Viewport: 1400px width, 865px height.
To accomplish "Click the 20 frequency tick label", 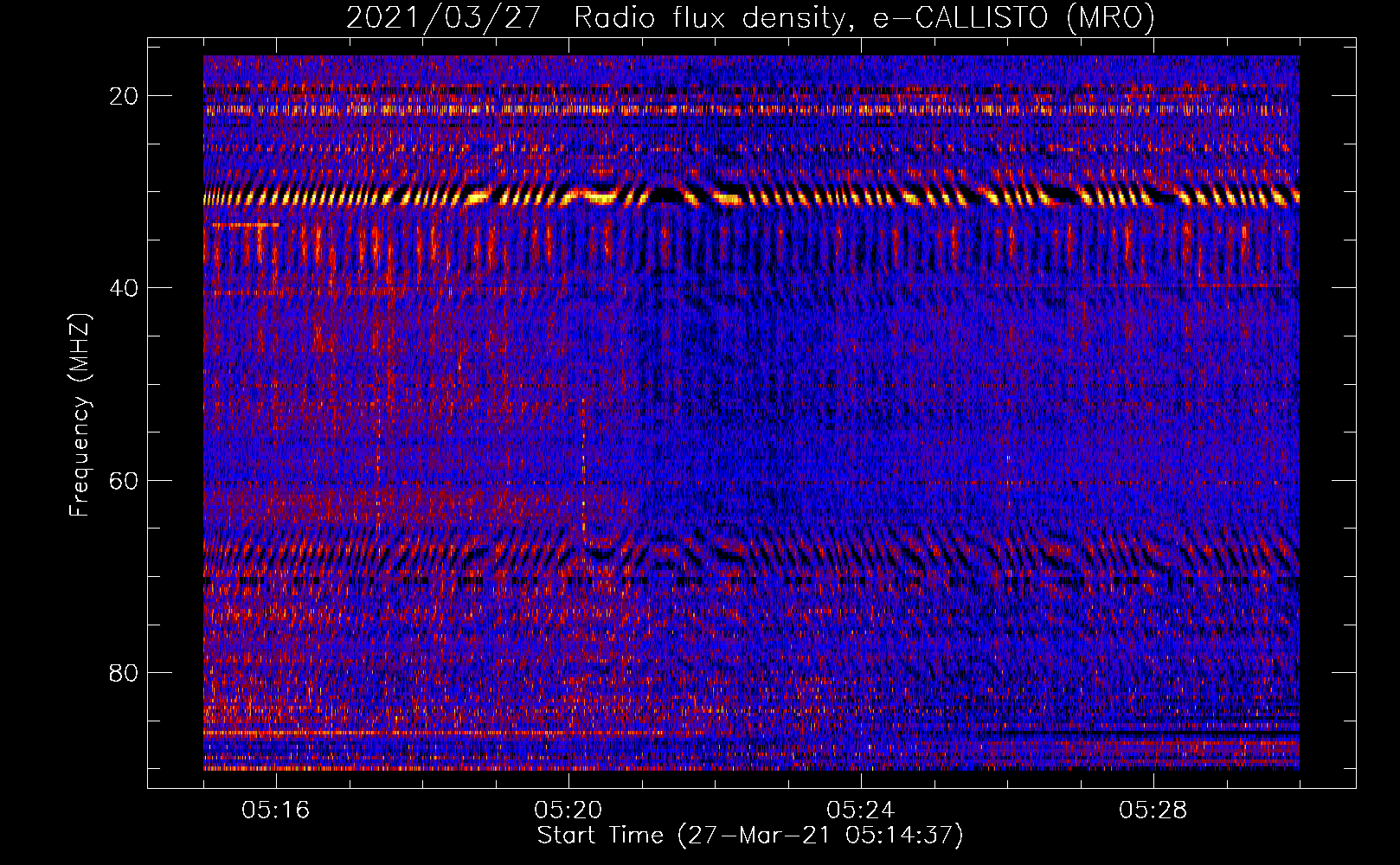I will [125, 96].
